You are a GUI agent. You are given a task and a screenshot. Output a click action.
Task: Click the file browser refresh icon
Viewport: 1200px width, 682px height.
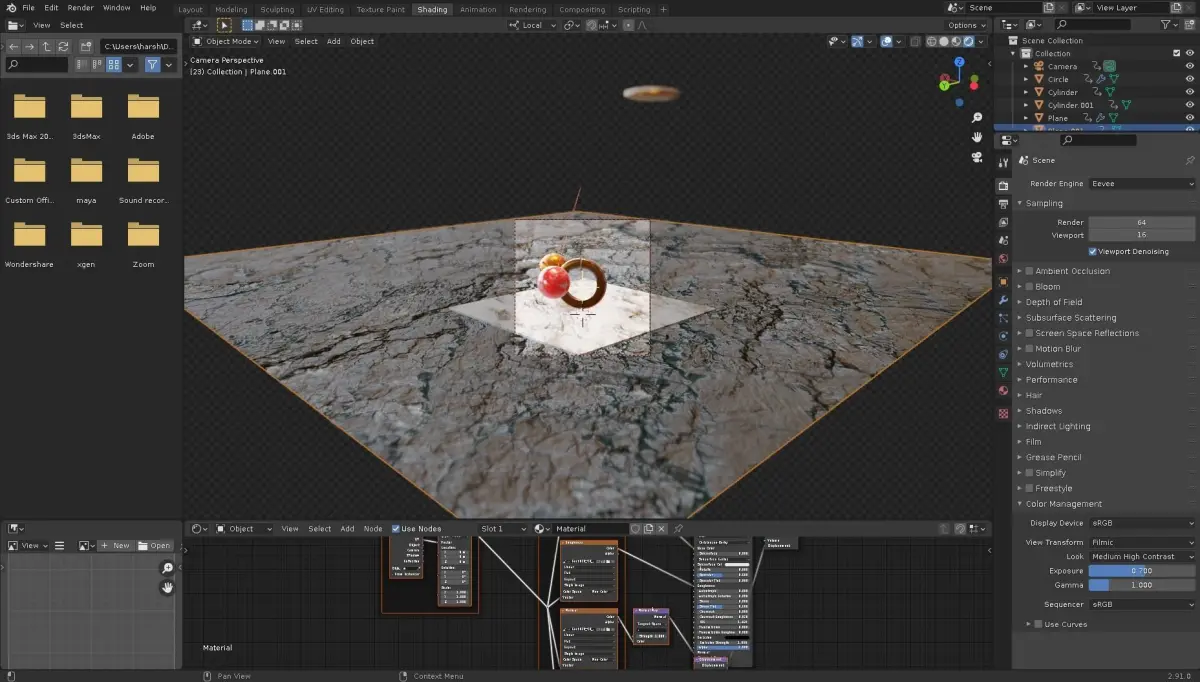(x=64, y=47)
